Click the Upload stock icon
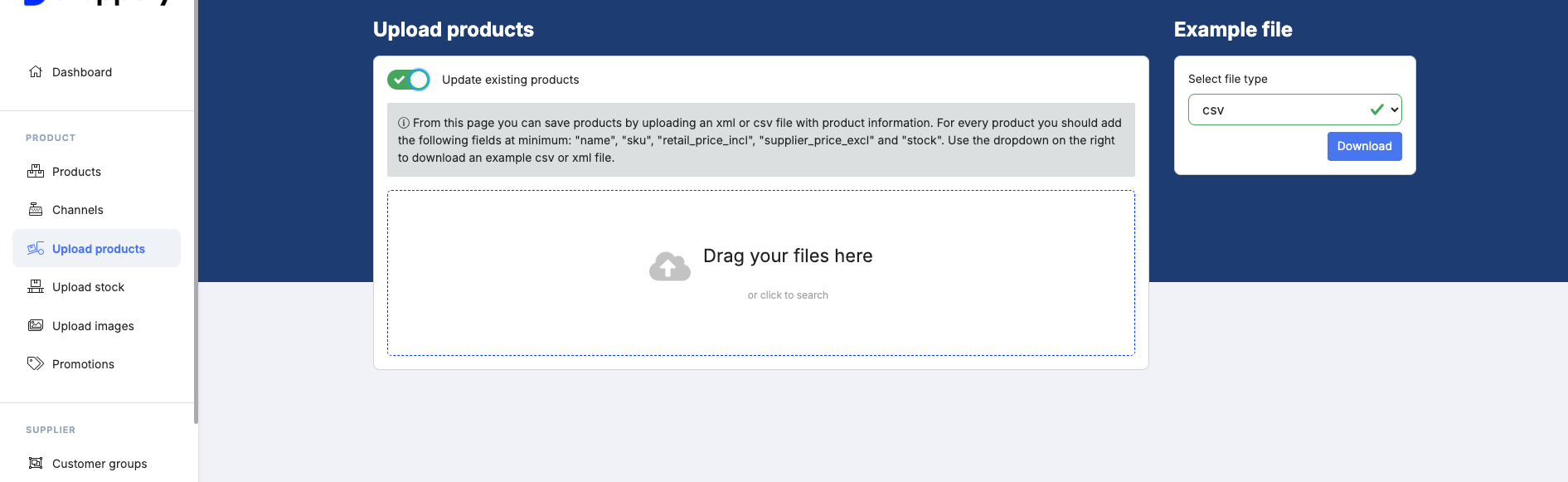This screenshot has width=1568, height=482. (36, 286)
